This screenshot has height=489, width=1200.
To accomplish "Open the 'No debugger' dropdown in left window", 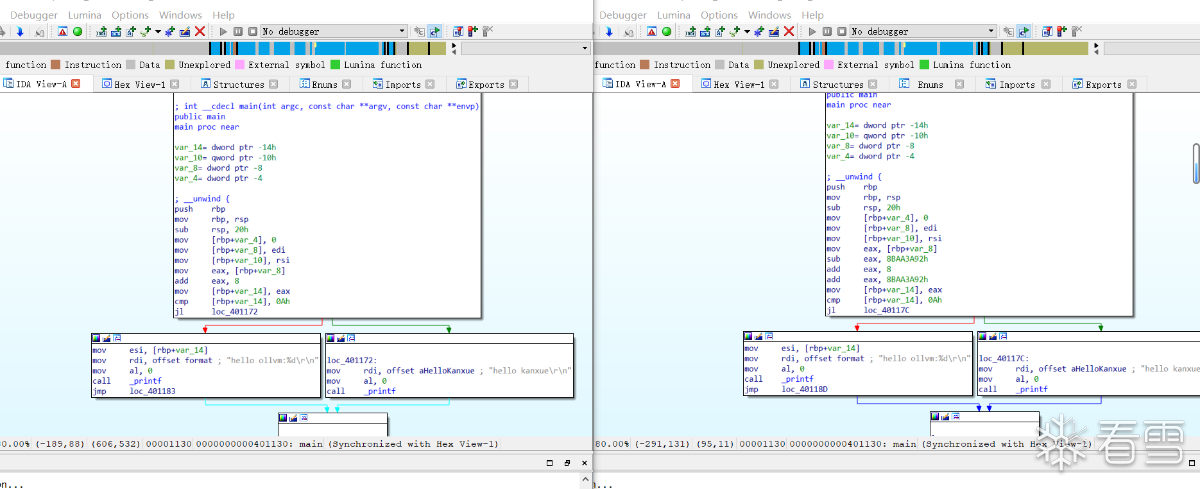I will (334, 32).
